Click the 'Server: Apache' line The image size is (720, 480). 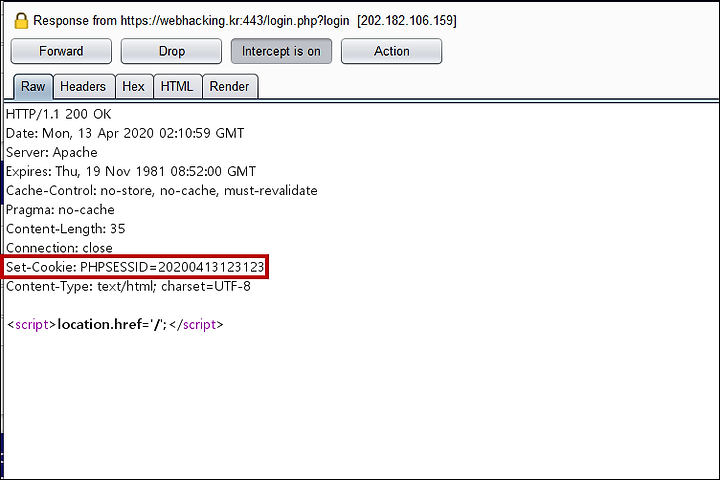52,152
